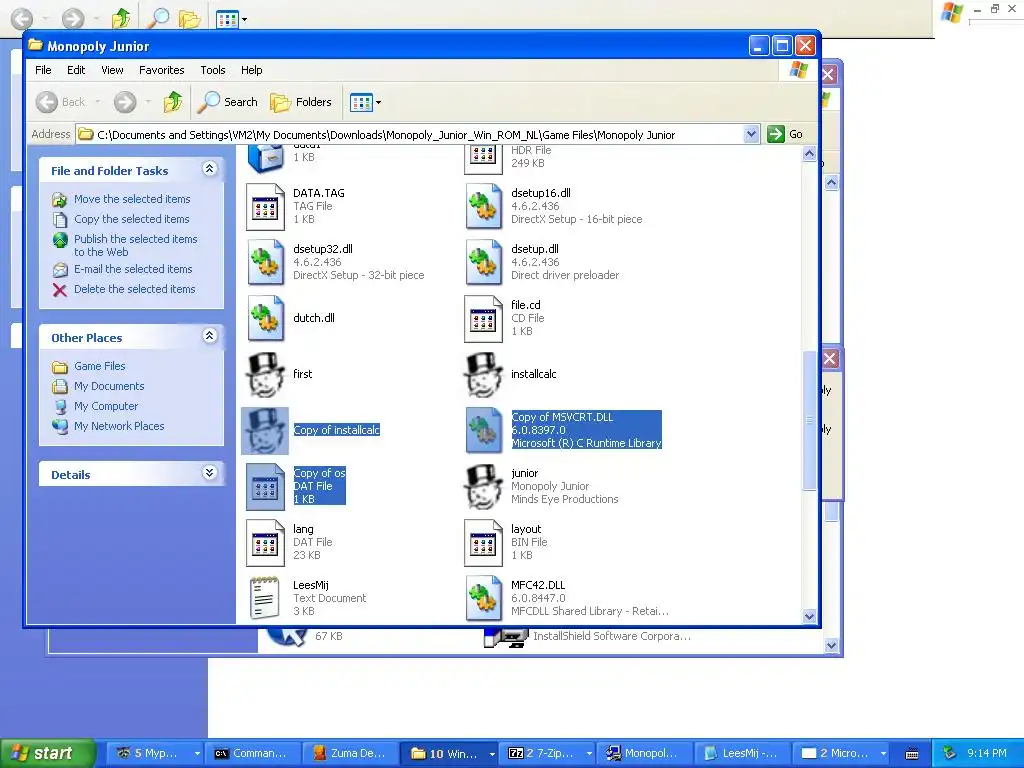Open the View menu
The height and width of the screenshot is (768, 1024).
112,70
